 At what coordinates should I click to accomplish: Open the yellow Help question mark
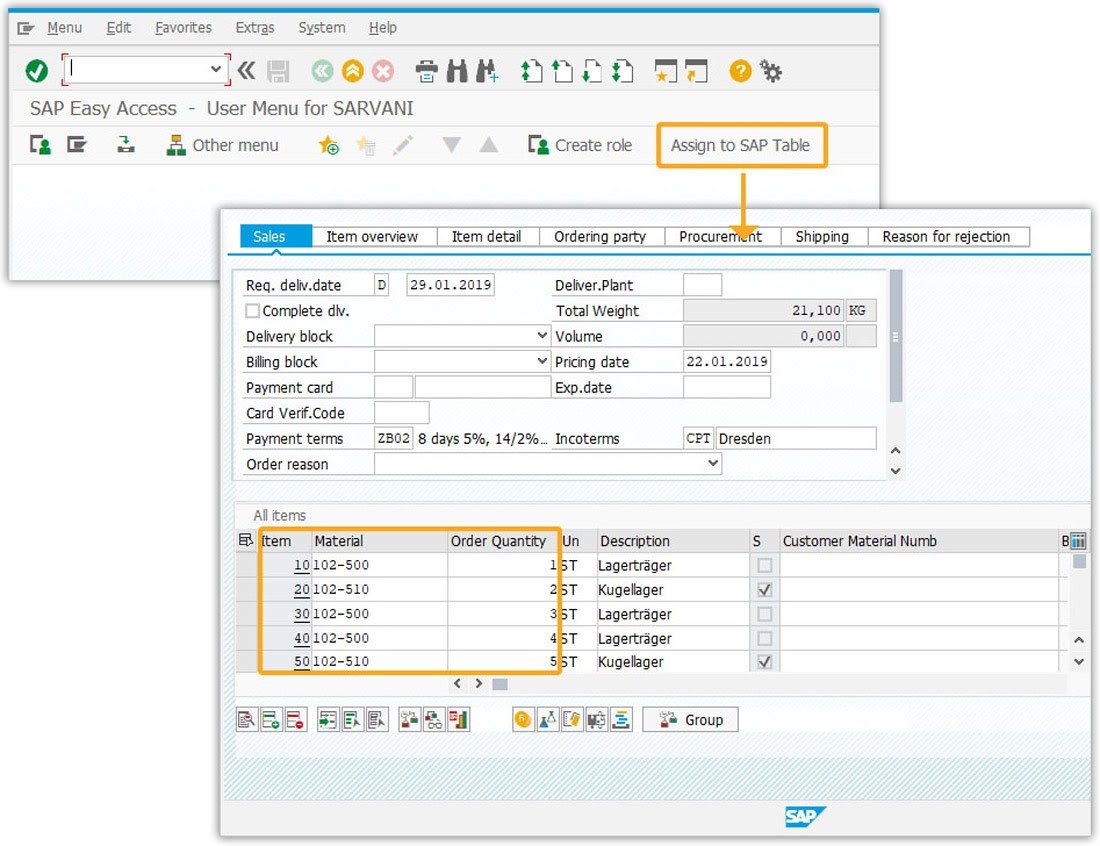coord(740,71)
